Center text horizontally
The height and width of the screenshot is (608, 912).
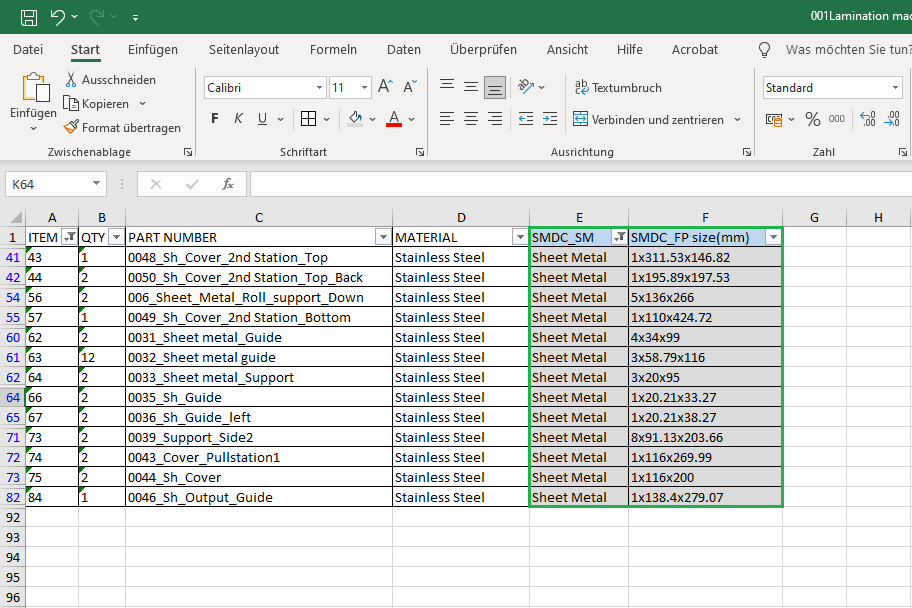point(471,119)
